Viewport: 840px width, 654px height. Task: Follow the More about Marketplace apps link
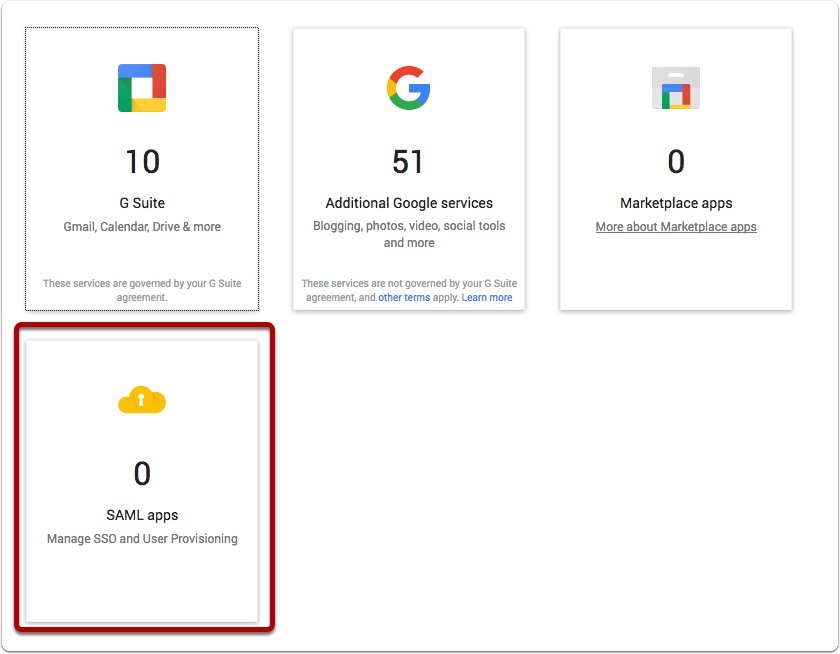[676, 227]
